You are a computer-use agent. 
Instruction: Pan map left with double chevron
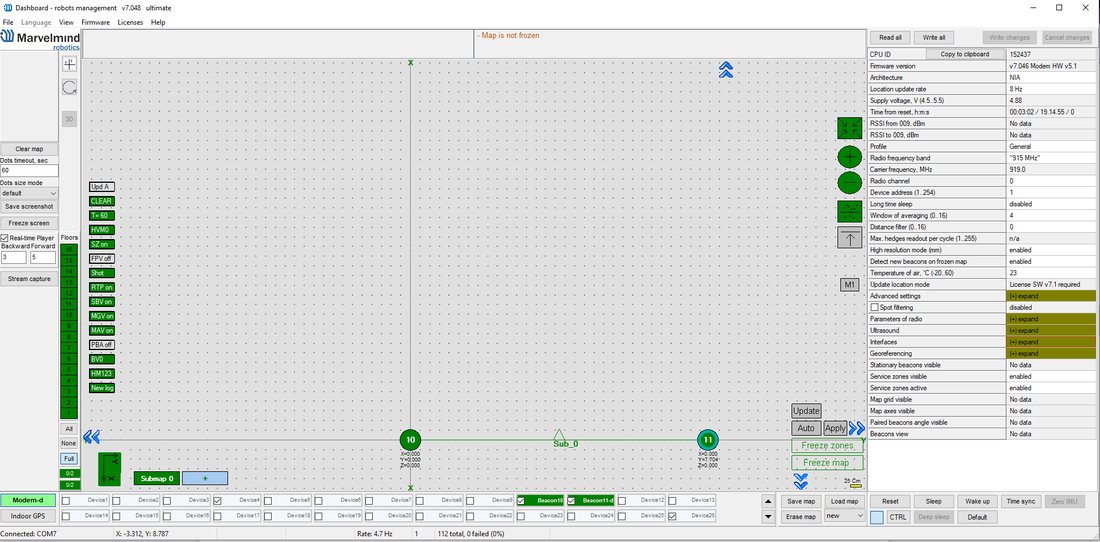[91, 437]
